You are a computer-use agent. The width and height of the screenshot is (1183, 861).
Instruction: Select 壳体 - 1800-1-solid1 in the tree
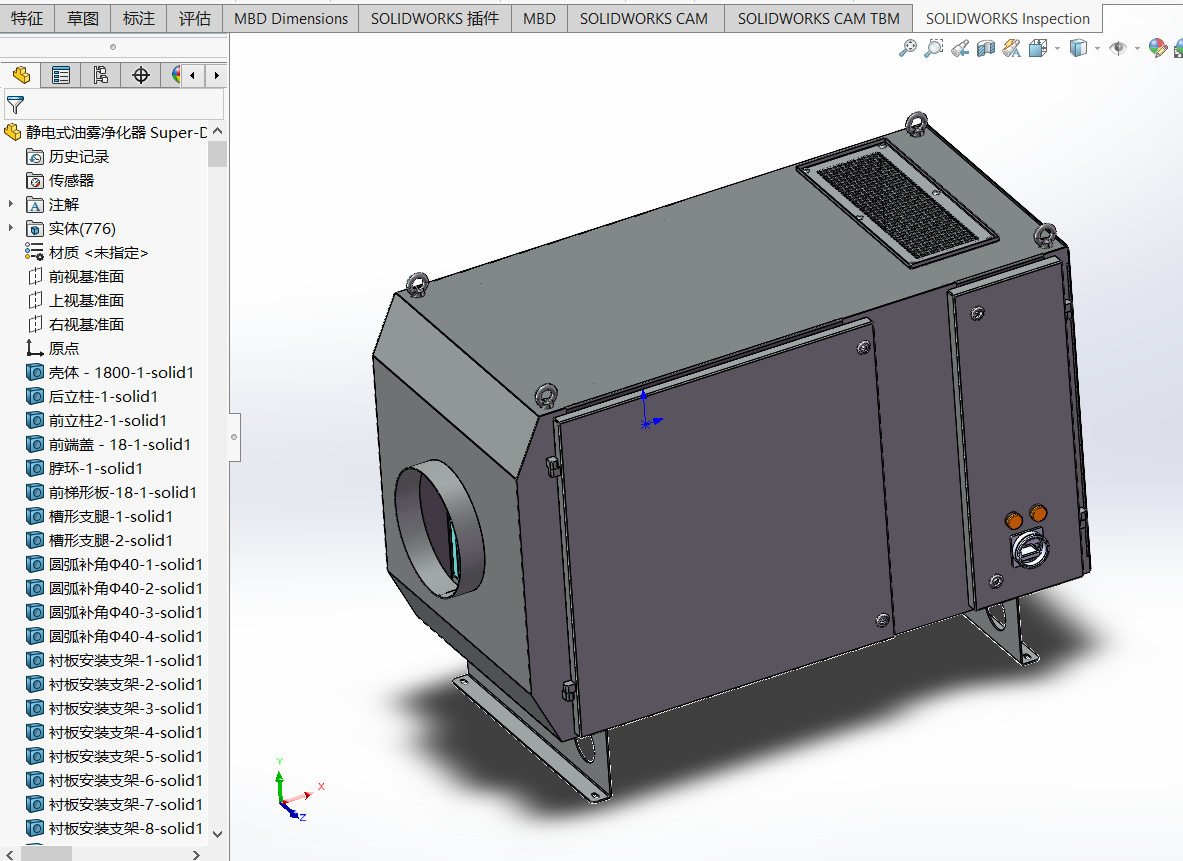tap(121, 372)
